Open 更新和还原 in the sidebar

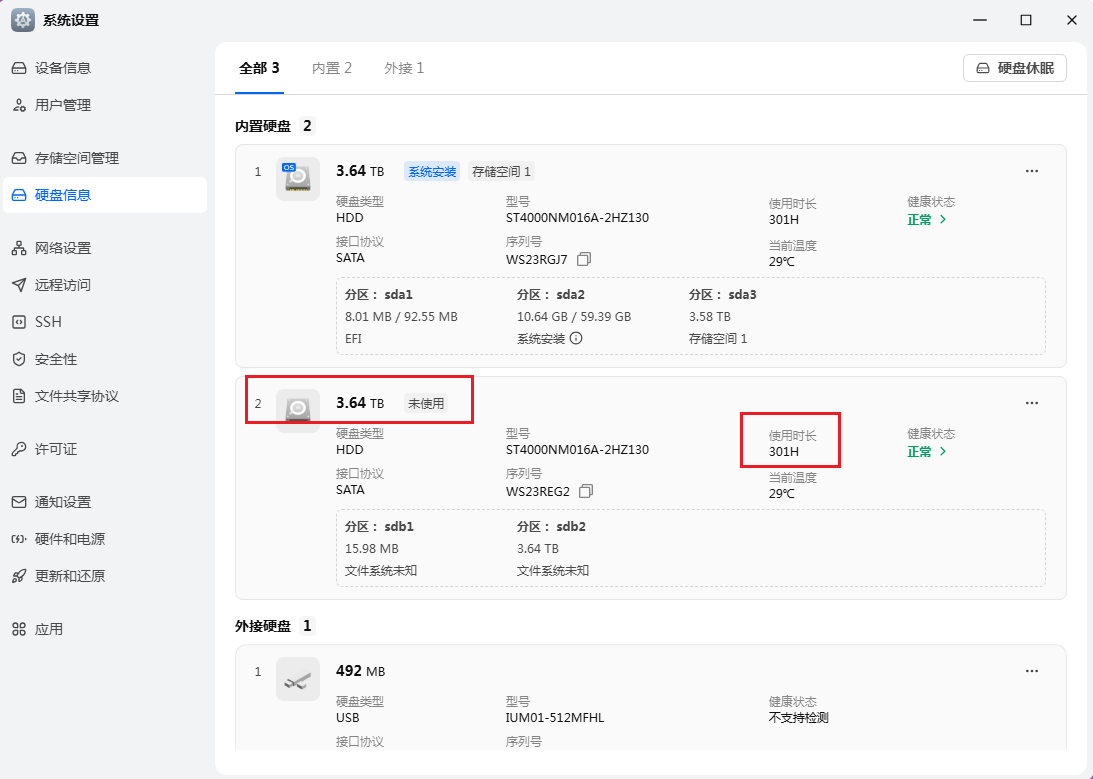click(x=70, y=576)
